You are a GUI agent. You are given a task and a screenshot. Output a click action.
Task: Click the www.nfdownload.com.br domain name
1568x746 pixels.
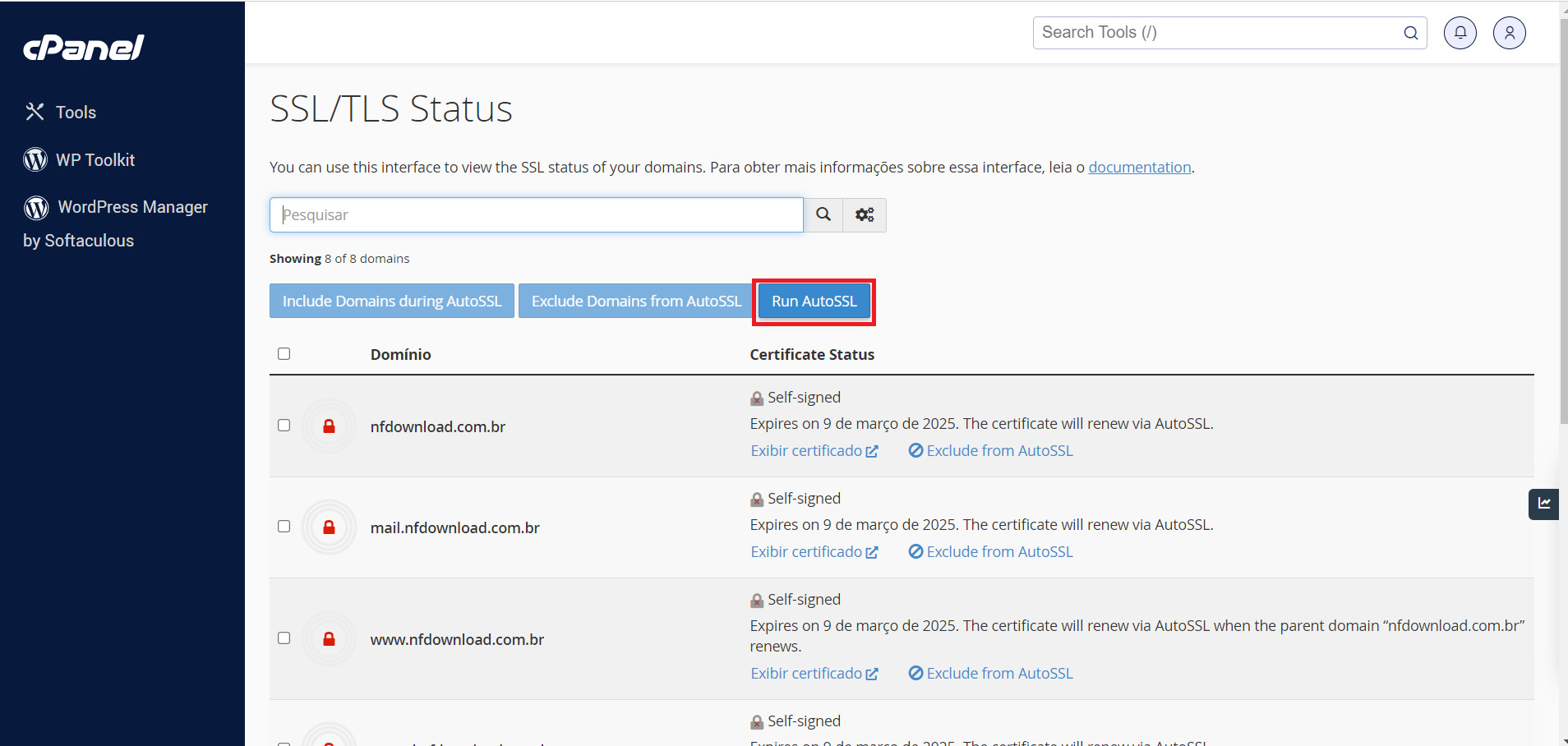click(458, 640)
